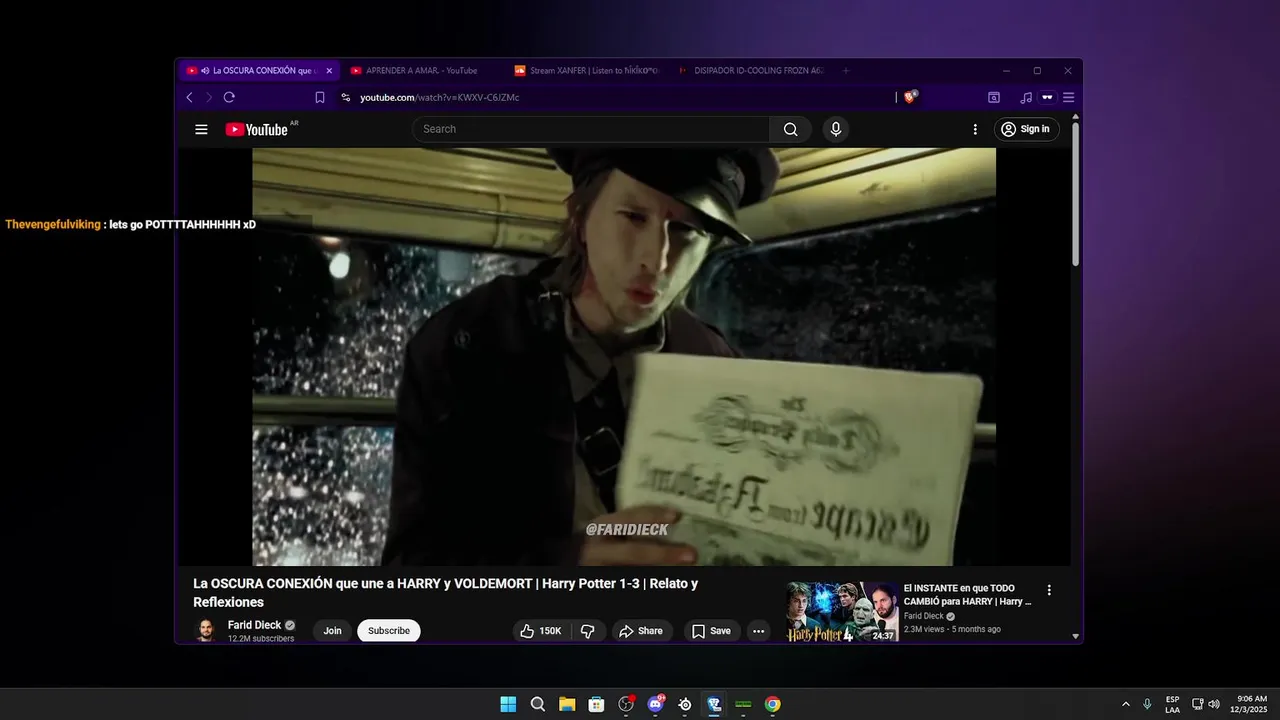Click the YouTube search magnifier button
Image resolution: width=1280 pixels, height=720 pixels.
pyautogui.click(x=790, y=129)
